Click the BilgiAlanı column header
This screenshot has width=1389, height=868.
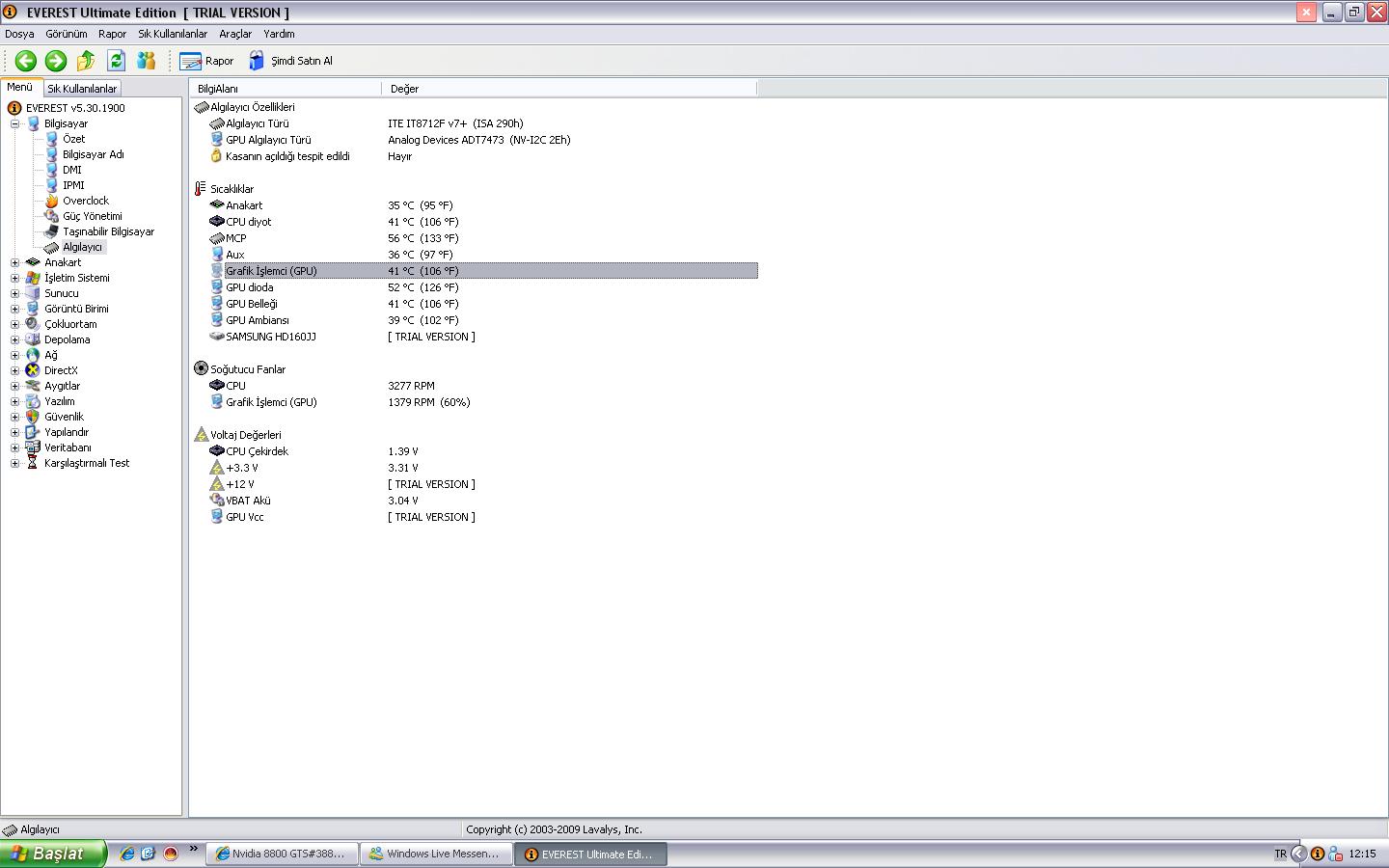tap(286, 89)
